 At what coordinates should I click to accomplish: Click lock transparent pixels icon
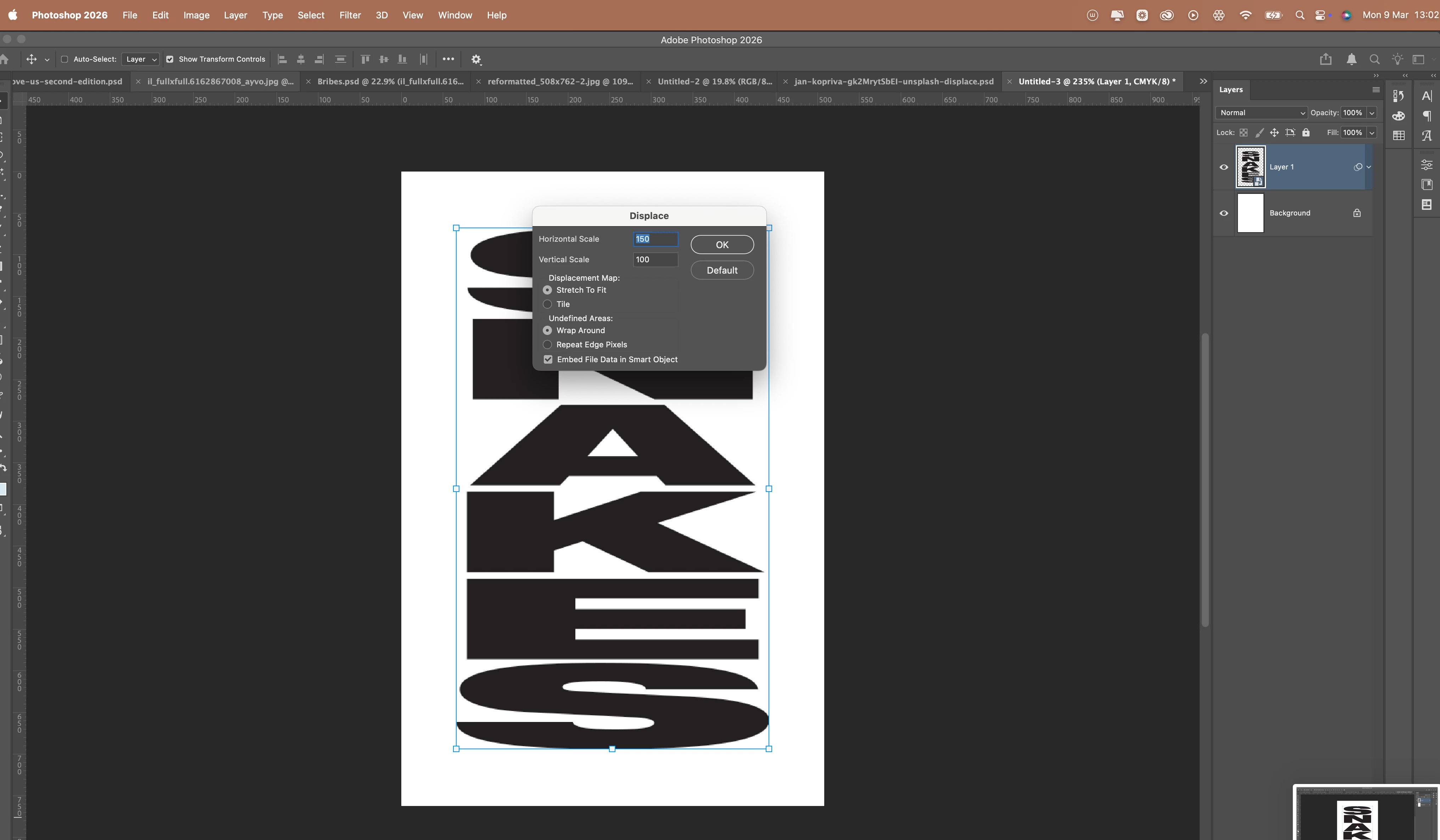(x=1244, y=133)
